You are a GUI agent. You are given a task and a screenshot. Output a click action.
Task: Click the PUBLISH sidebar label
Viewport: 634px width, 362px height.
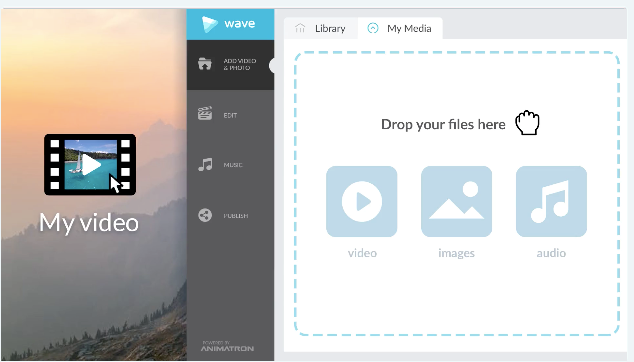tap(236, 216)
